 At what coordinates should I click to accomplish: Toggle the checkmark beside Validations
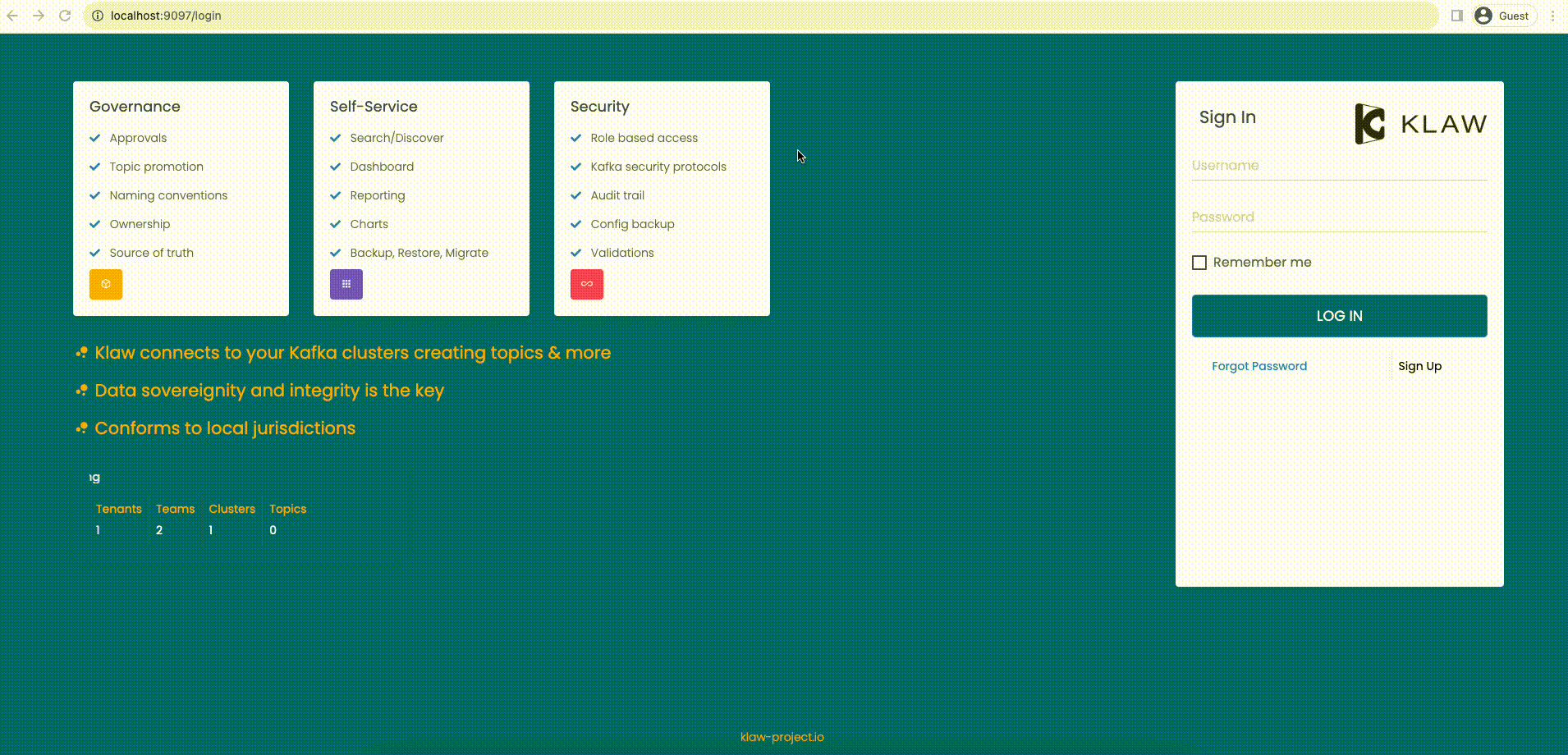click(575, 252)
